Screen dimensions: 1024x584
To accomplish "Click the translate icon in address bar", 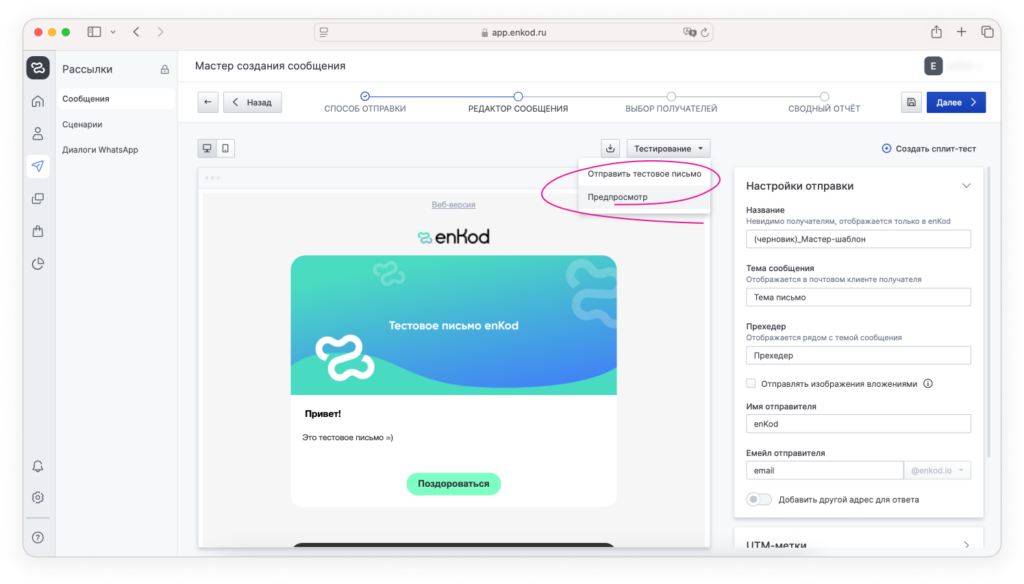I will tap(690, 32).
